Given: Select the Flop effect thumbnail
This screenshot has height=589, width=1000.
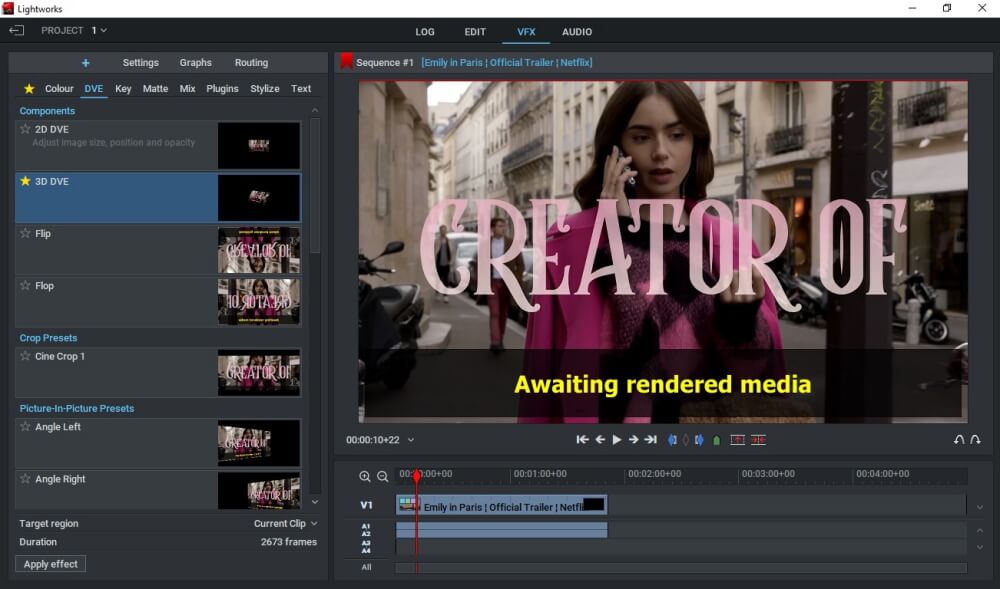Looking at the screenshot, I should (259, 302).
